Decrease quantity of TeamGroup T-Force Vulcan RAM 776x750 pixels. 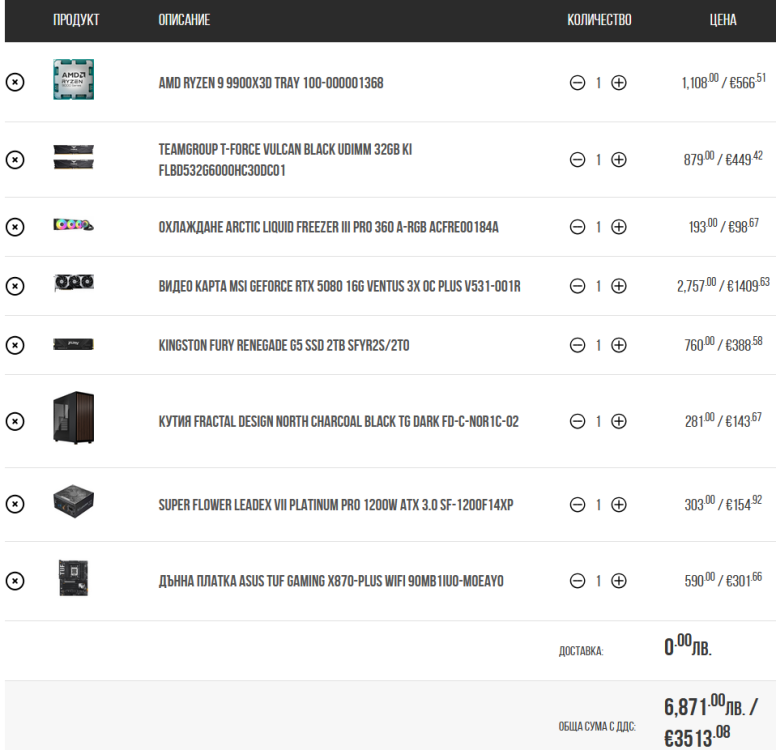577,160
